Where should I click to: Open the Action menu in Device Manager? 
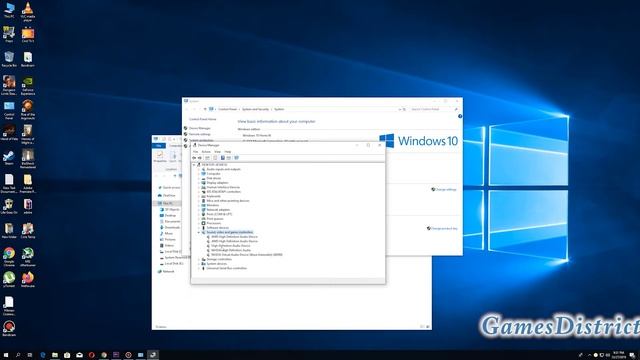[x=206, y=152]
